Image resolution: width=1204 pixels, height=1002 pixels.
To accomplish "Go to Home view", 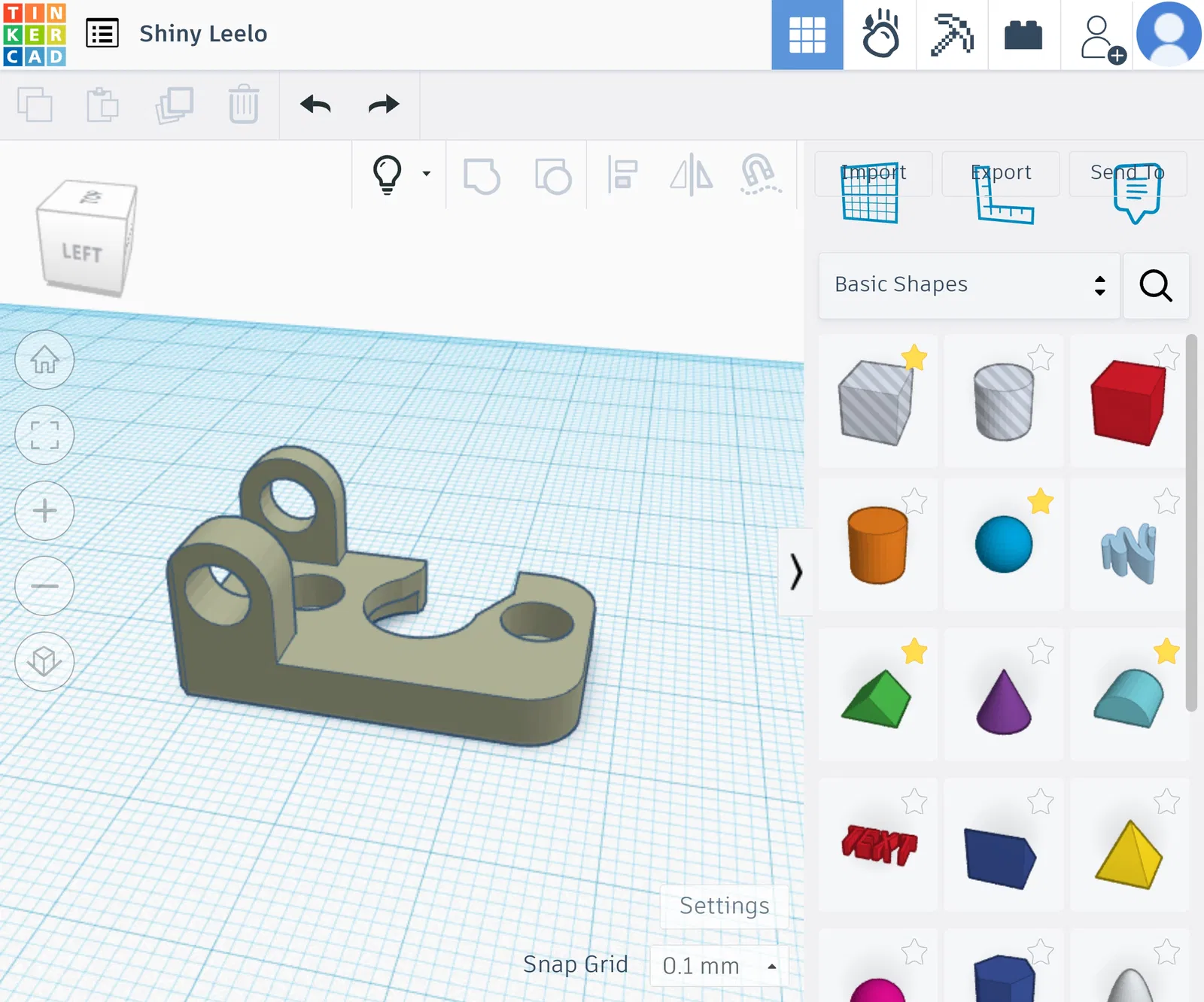I will [44, 360].
